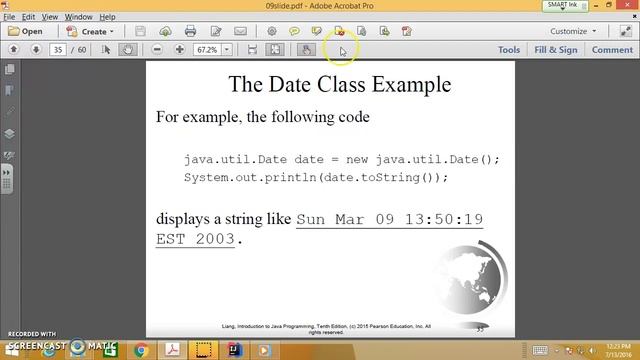Click the rightmost red PDF toolbar icon
The image size is (640, 360).
coord(407,31)
